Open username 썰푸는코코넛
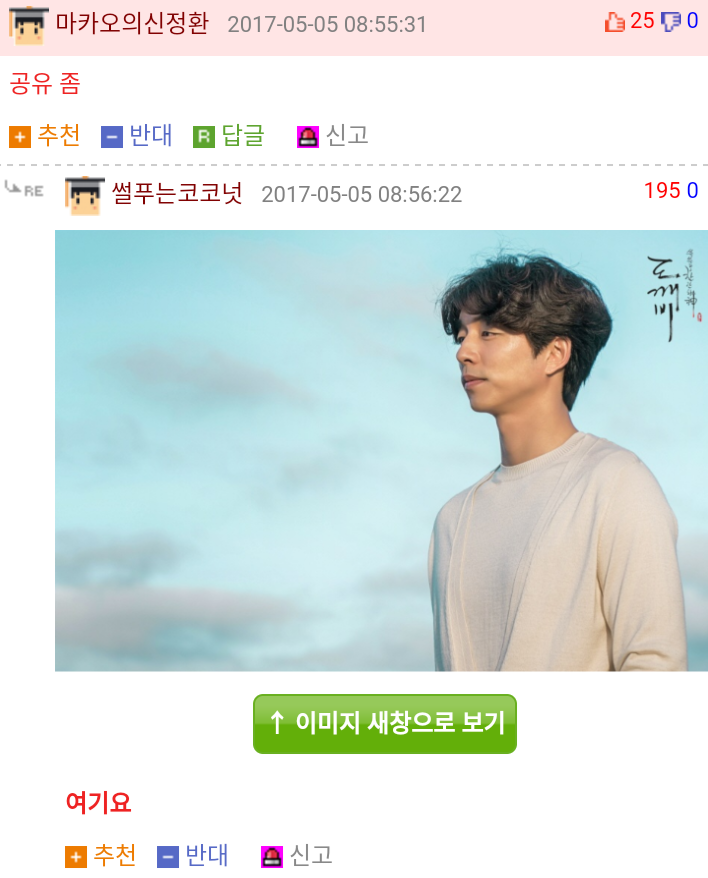 pyautogui.click(x=177, y=193)
